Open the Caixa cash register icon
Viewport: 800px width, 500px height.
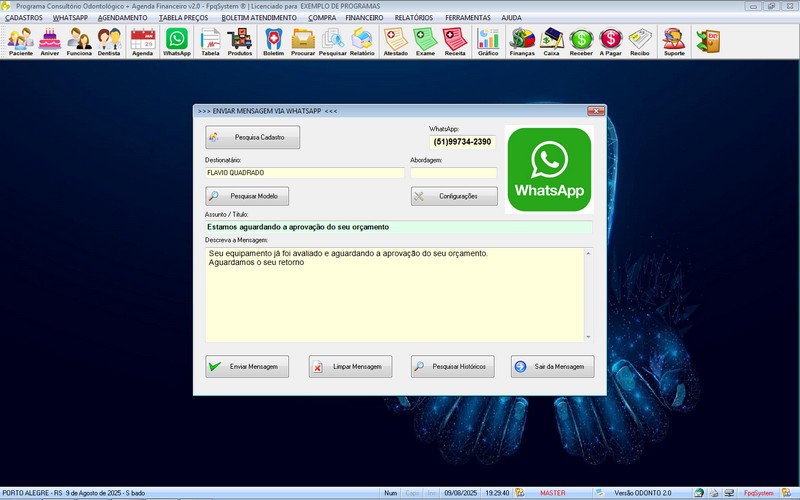coord(551,41)
